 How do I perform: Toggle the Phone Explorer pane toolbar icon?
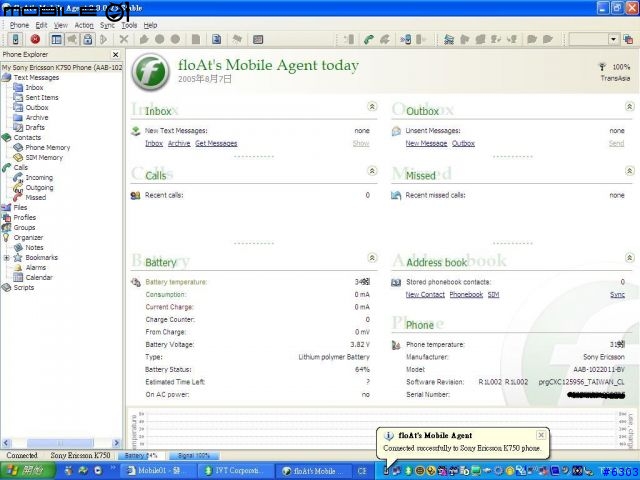tap(56, 39)
